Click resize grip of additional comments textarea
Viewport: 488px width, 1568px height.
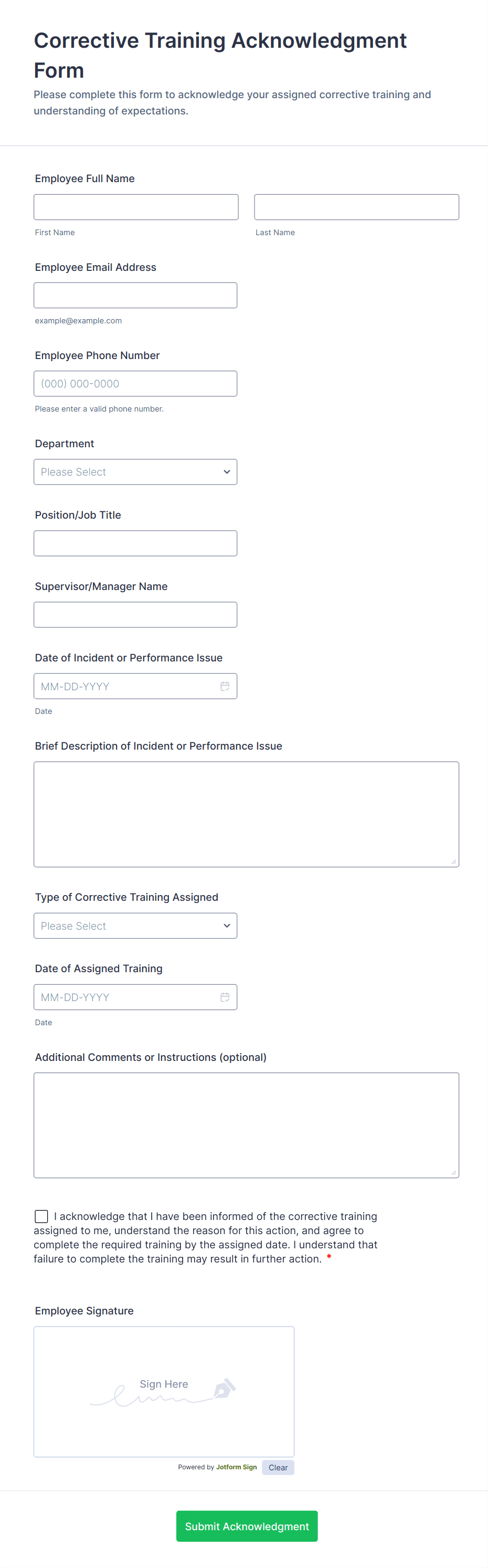(453, 1172)
